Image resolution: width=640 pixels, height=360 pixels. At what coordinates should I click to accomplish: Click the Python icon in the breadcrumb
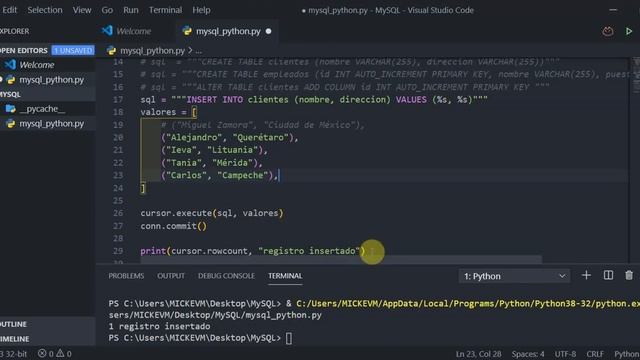pos(111,51)
